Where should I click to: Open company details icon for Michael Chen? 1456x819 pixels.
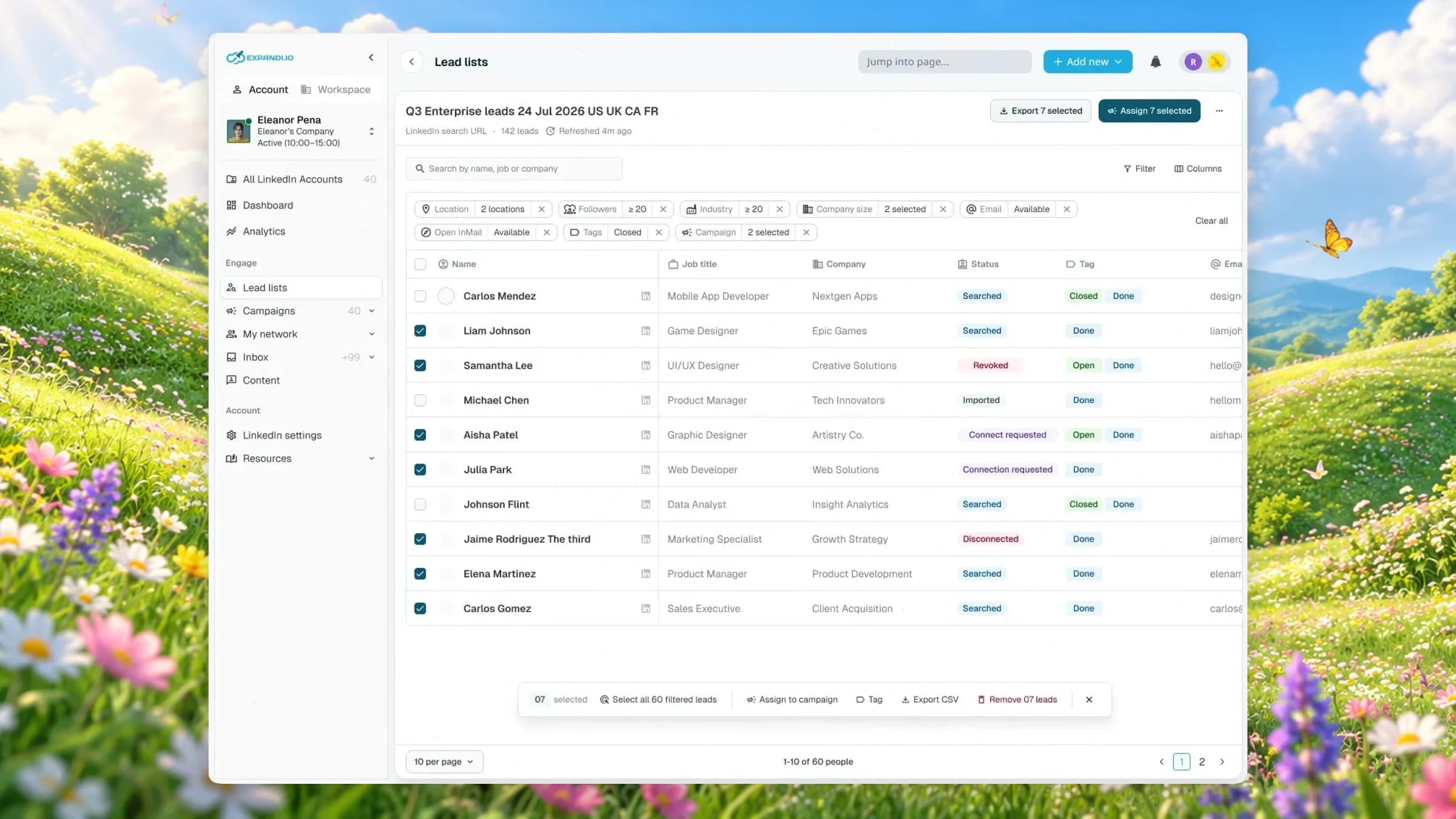pyautogui.click(x=645, y=400)
